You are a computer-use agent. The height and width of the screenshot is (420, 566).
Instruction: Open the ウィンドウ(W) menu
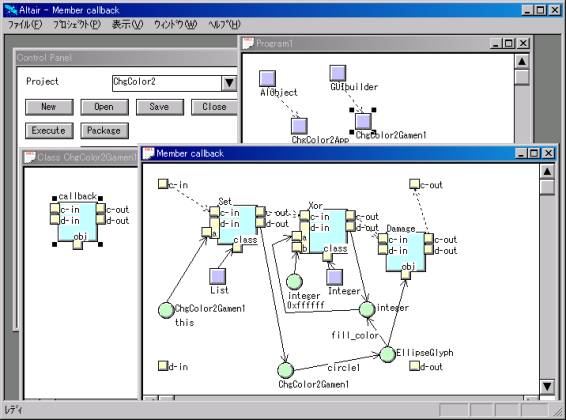point(175,25)
